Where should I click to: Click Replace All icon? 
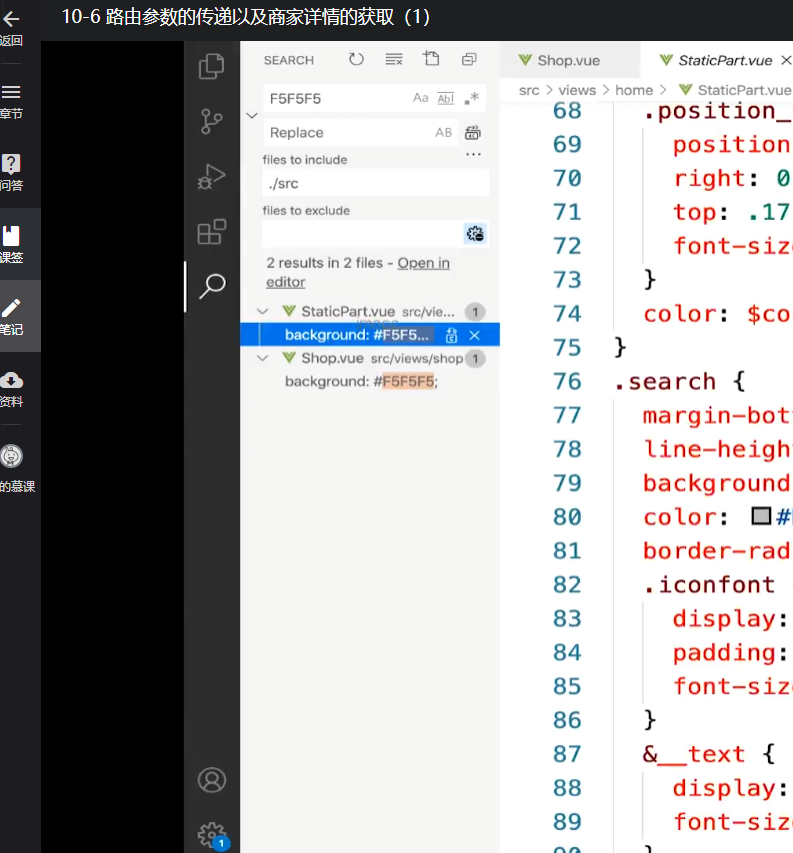tap(473, 132)
